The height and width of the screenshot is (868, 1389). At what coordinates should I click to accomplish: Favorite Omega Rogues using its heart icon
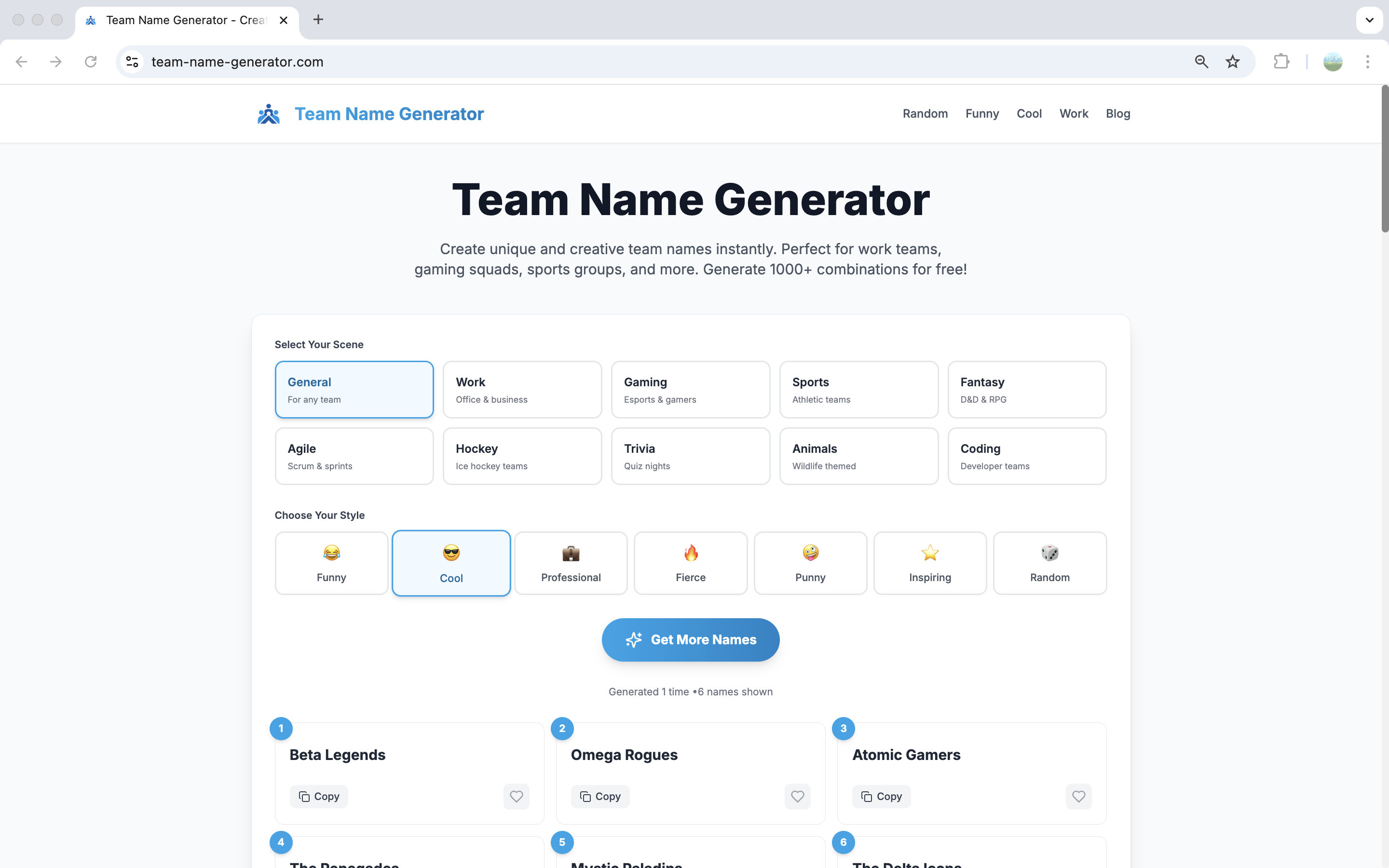797,796
